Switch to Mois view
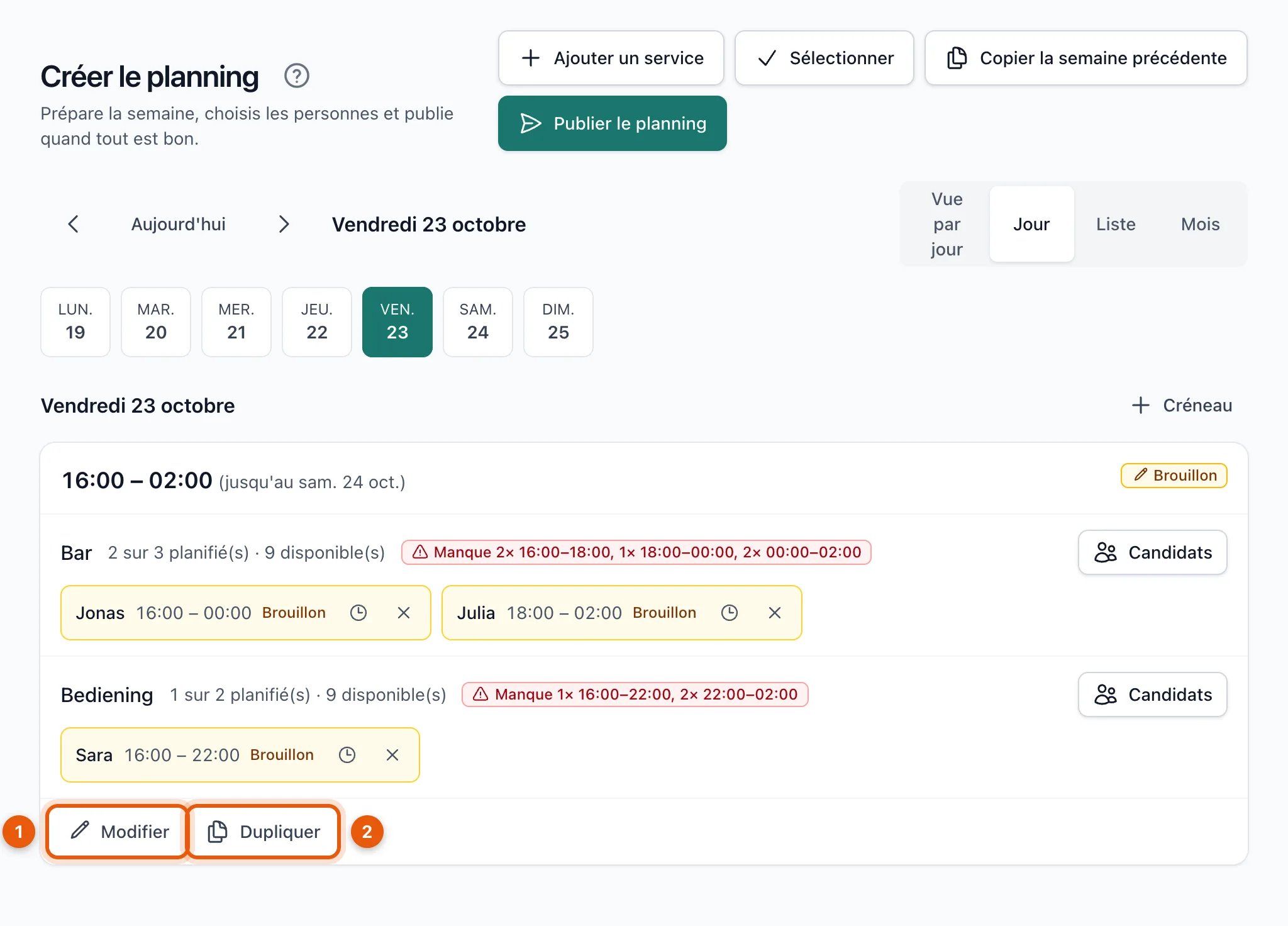 pos(1200,224)
